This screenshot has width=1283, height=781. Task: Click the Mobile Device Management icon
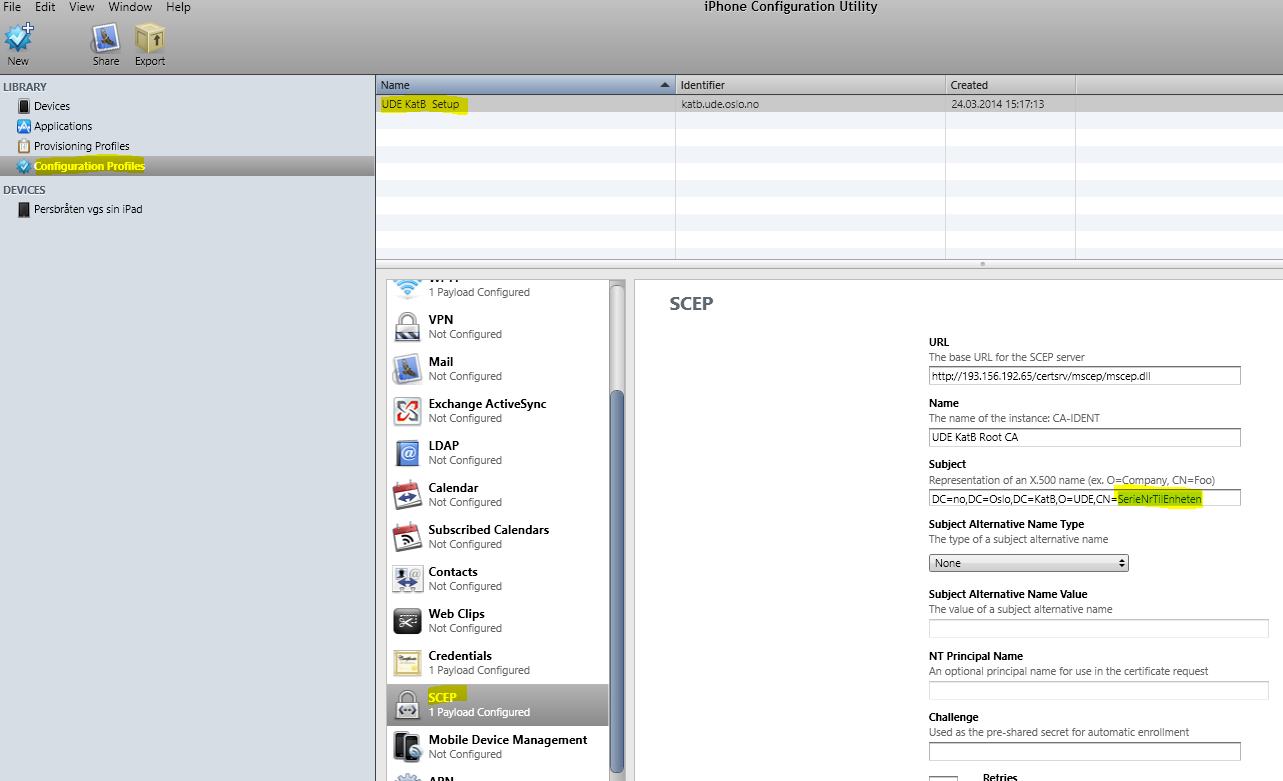point(407,747)
